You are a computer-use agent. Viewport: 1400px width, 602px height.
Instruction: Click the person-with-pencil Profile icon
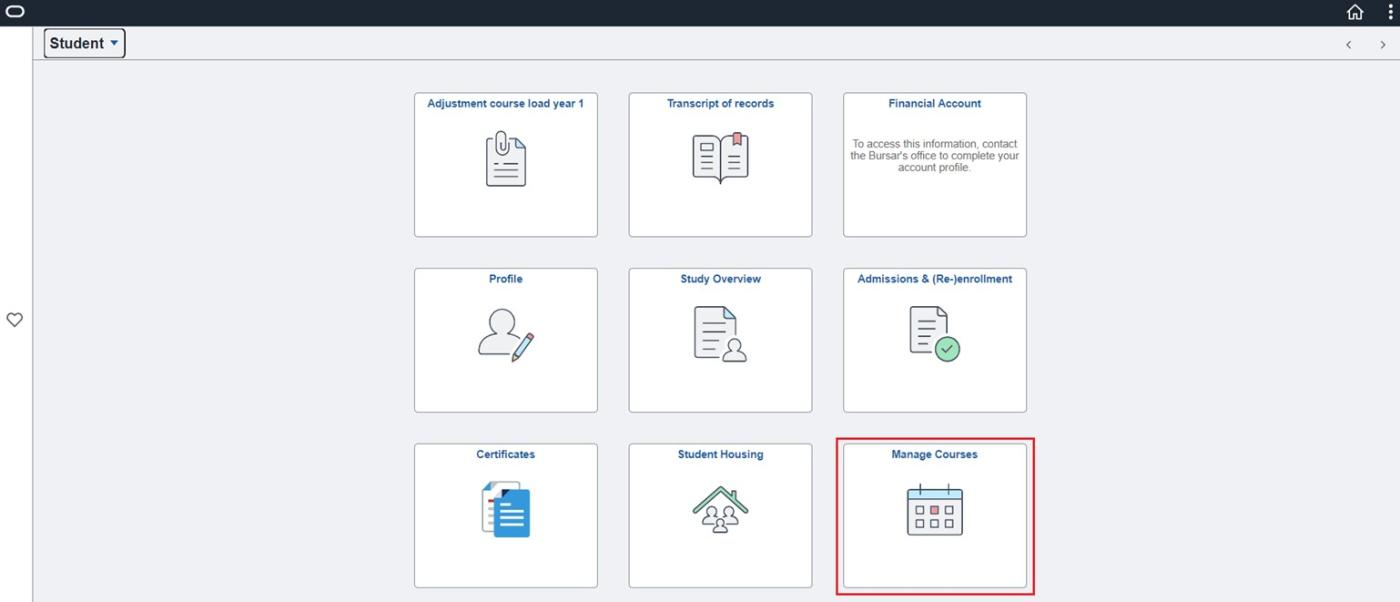(506, 335)
